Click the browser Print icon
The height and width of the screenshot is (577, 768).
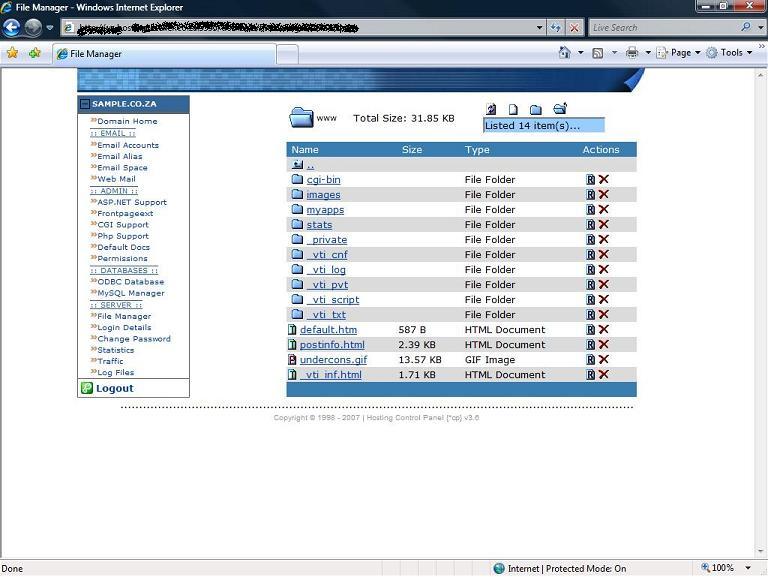click(632, 53)
